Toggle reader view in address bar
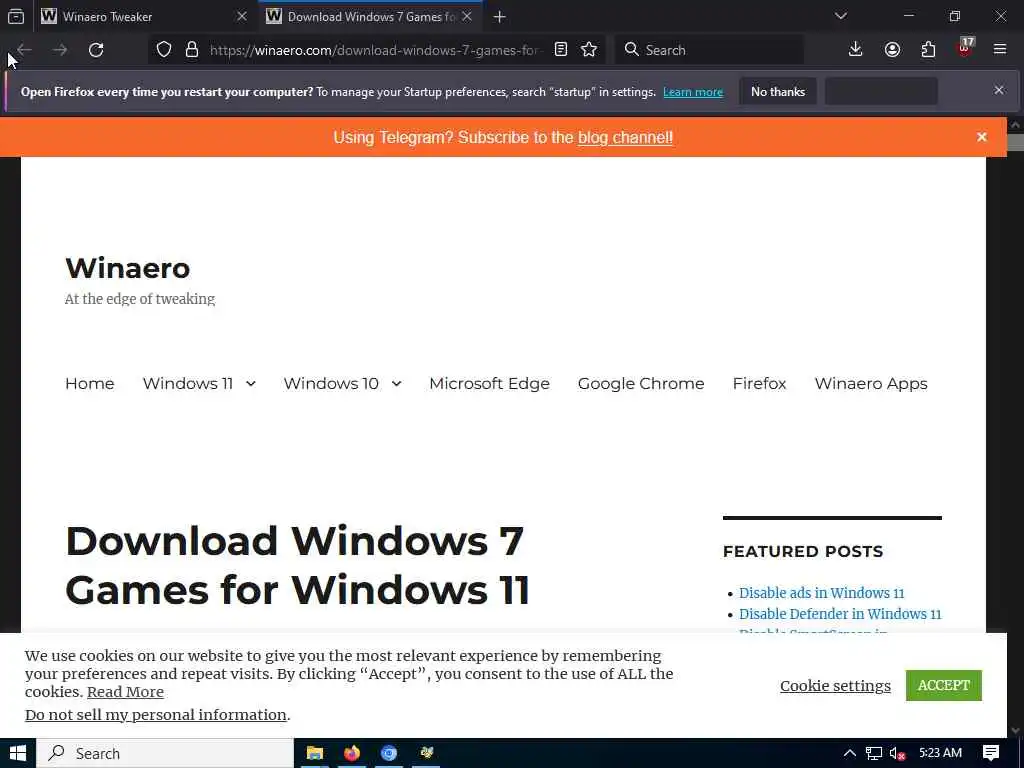The width and height of the screenshot is (1024, 768). [560, 50]
